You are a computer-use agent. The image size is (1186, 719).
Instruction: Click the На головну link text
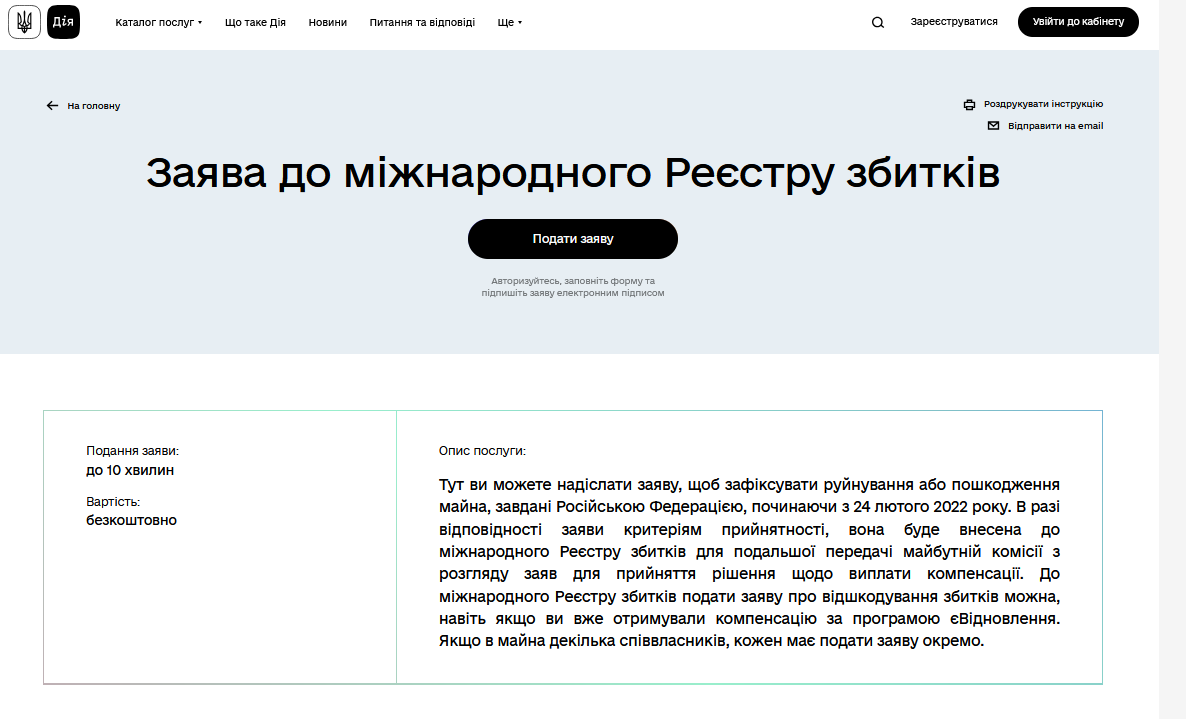pos(94,106)
